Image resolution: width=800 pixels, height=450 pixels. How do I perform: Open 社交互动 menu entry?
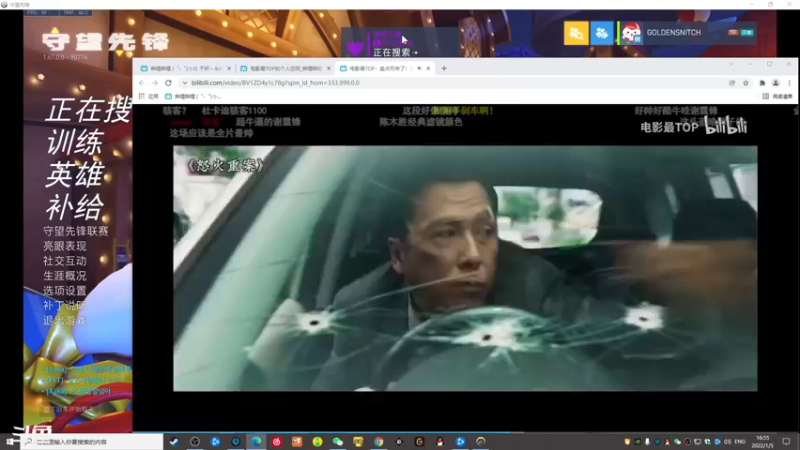65,261
